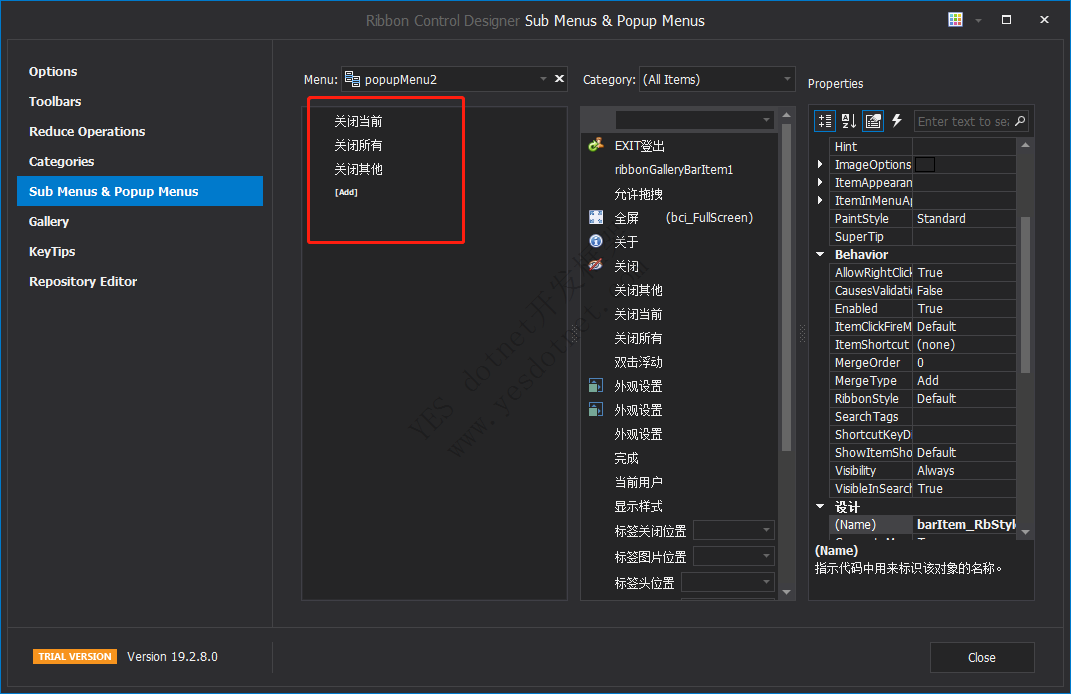Click the first 外观设置 item icon
1071x694 pixels.
click(x=596, y=385)
